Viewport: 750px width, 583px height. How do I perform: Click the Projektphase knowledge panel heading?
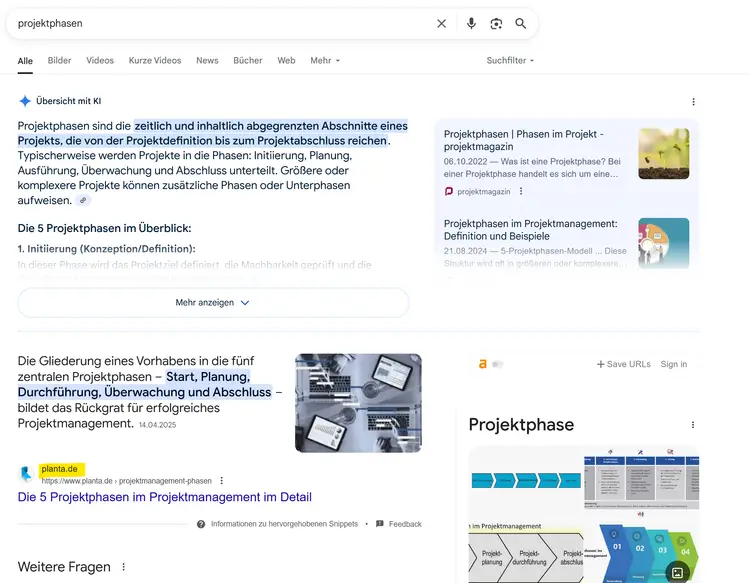point(521,425)
